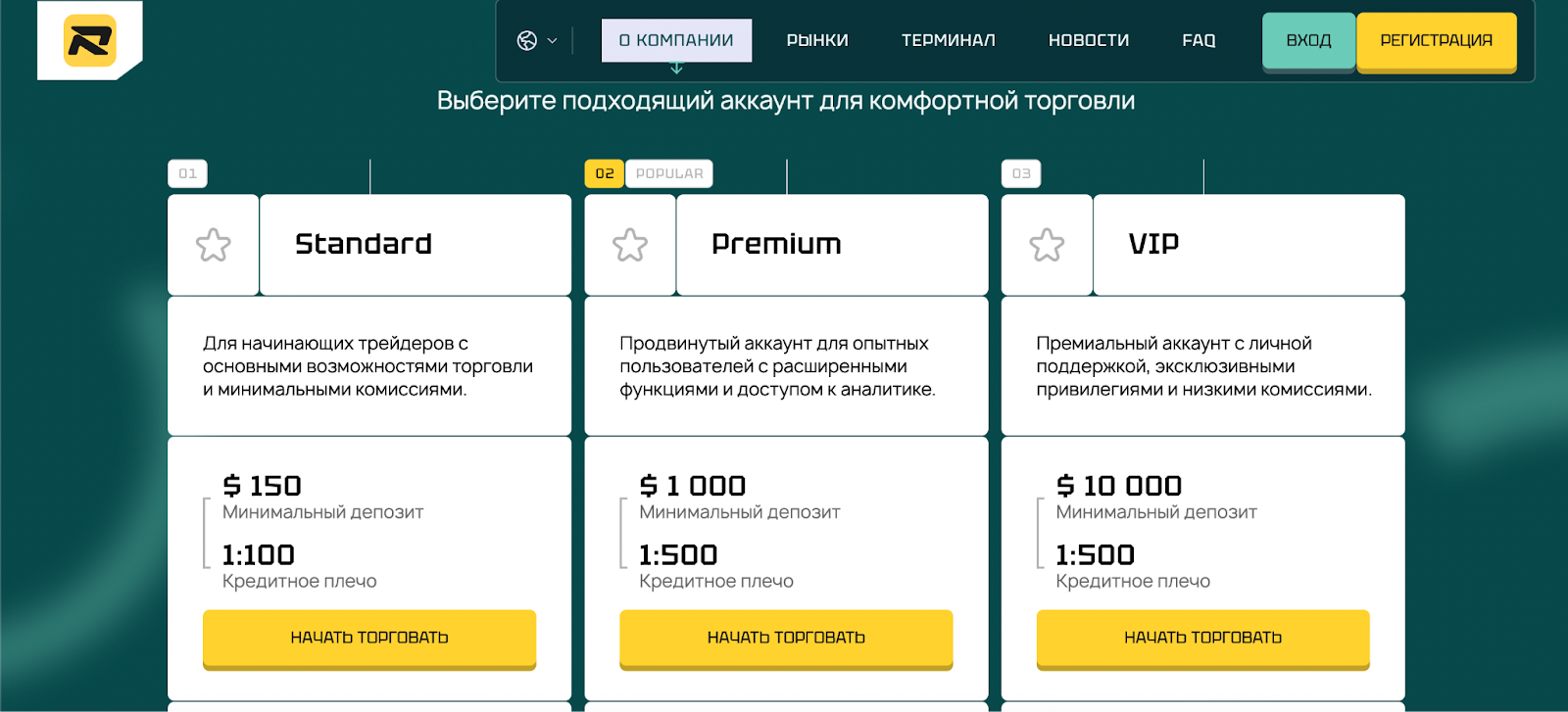
Task: Click the star icon on Standard card
Action: 213,245
